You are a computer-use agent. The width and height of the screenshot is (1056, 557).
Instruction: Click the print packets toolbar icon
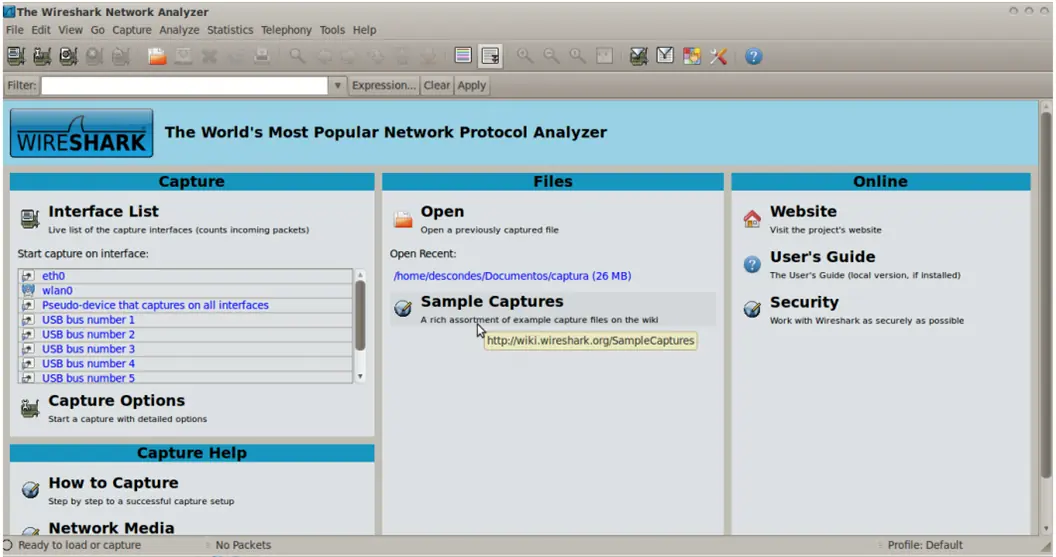tap(262, 57)
